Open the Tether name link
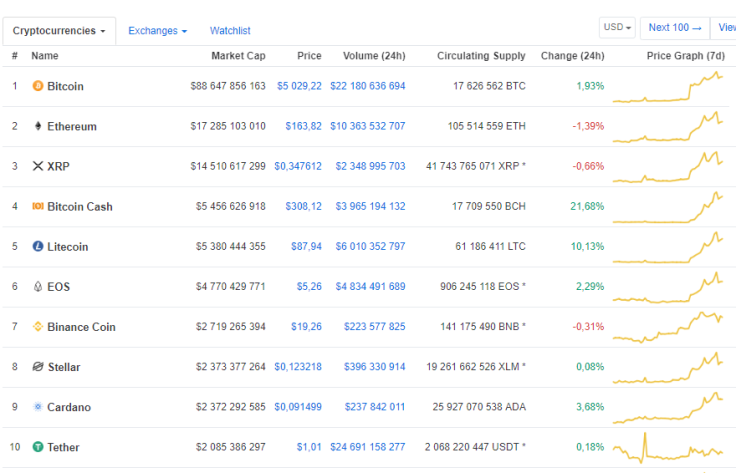The height and width of the screenshot is (473, 736). [x=63, y=447]
